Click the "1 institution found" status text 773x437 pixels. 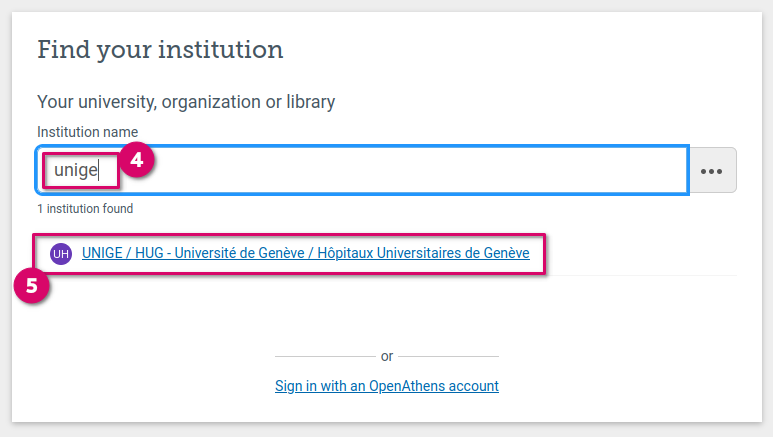tap(85, 209)
